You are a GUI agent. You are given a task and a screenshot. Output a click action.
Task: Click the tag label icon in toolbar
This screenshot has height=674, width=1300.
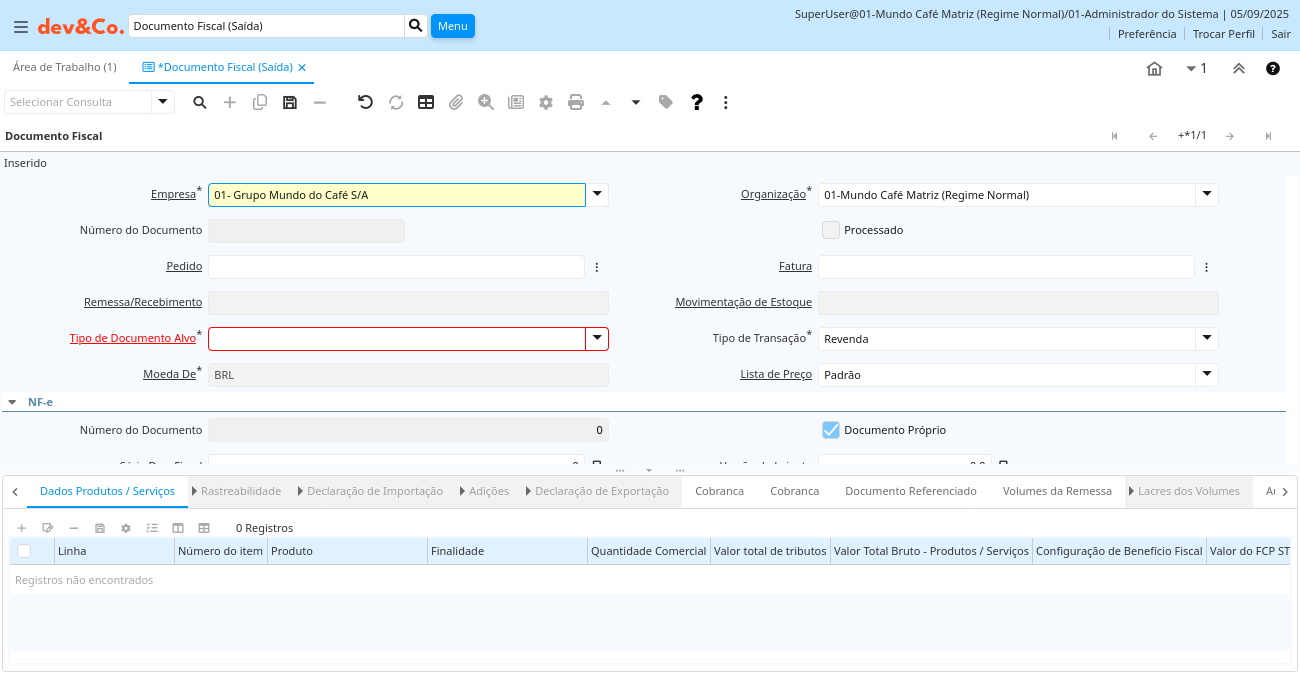(666, 102)
